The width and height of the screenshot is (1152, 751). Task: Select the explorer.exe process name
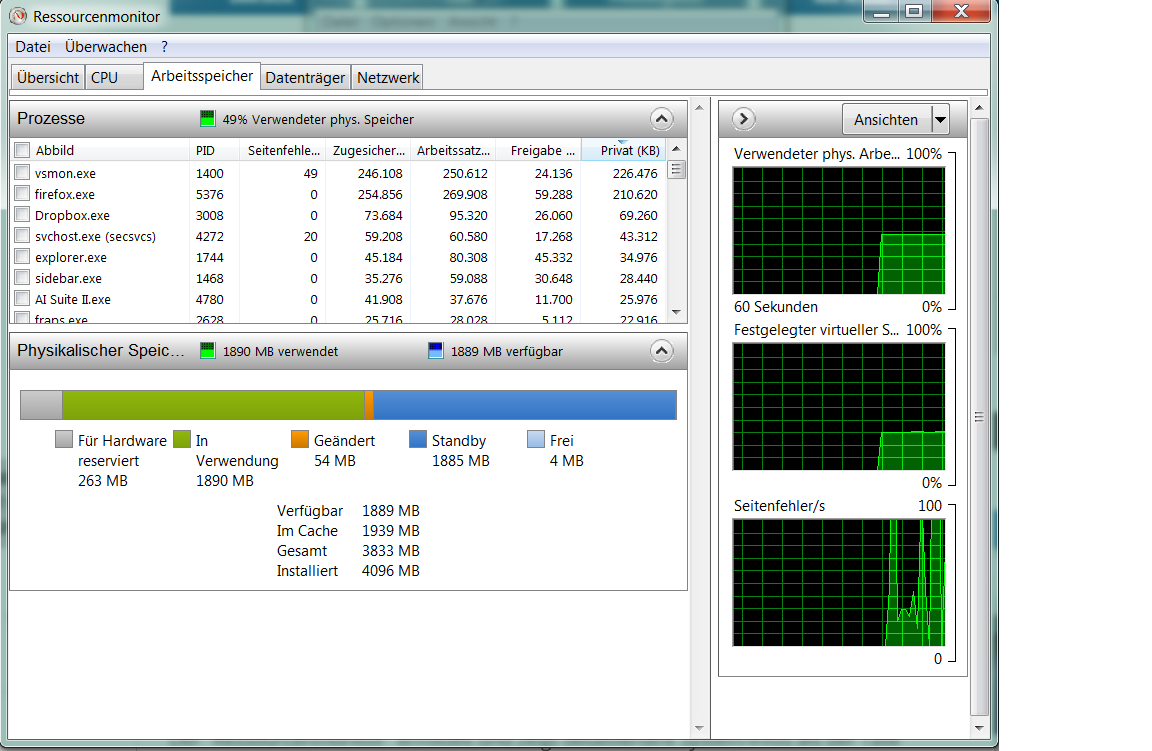71,258
